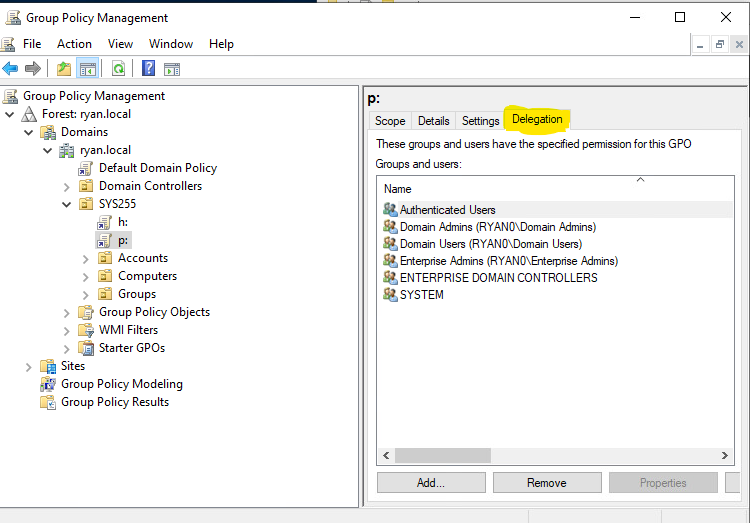
Task: Click the SYS255 OU folder icon
Action: (86, 204)
